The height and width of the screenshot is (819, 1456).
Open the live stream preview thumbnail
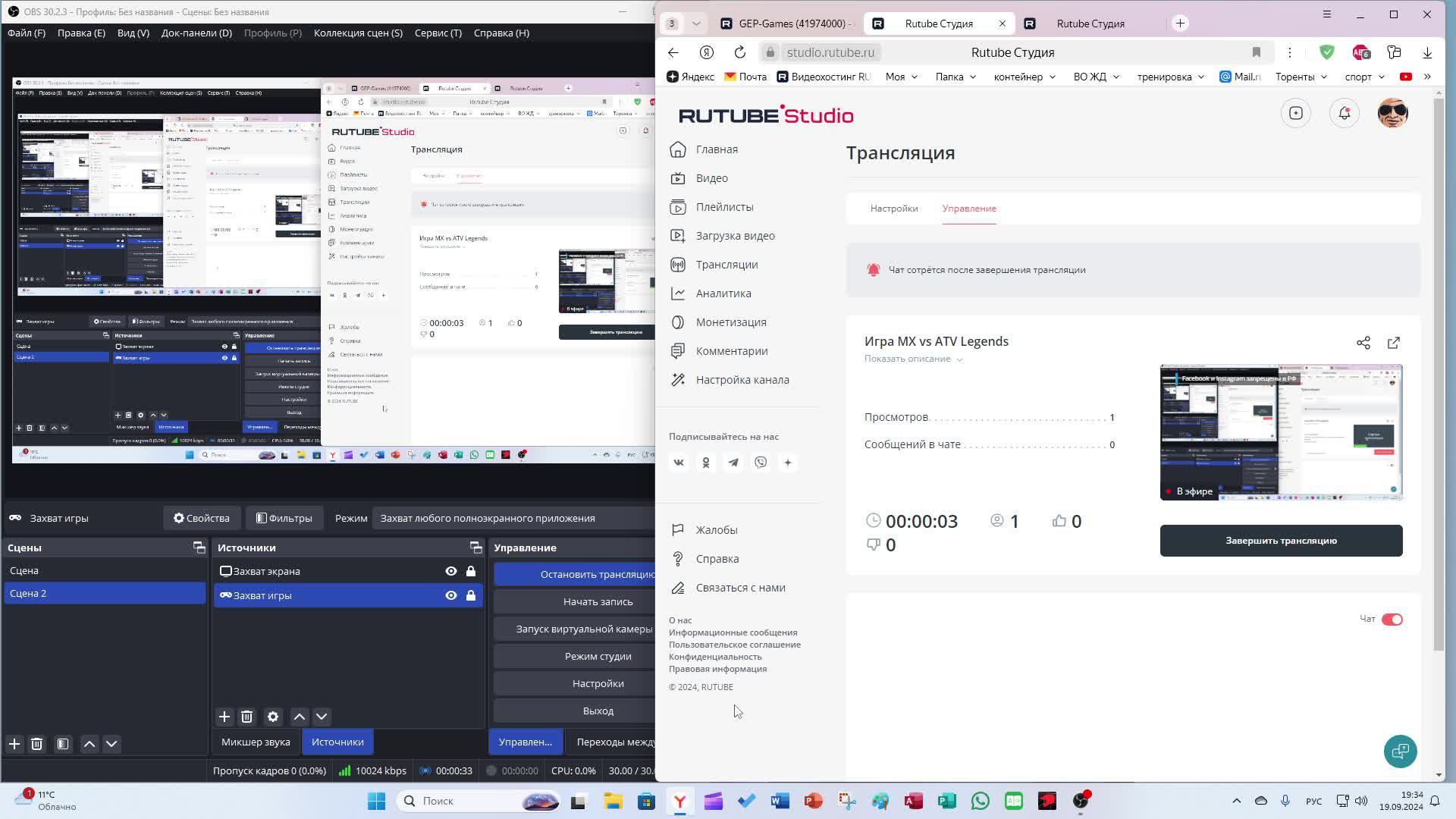pos(1281,432)
